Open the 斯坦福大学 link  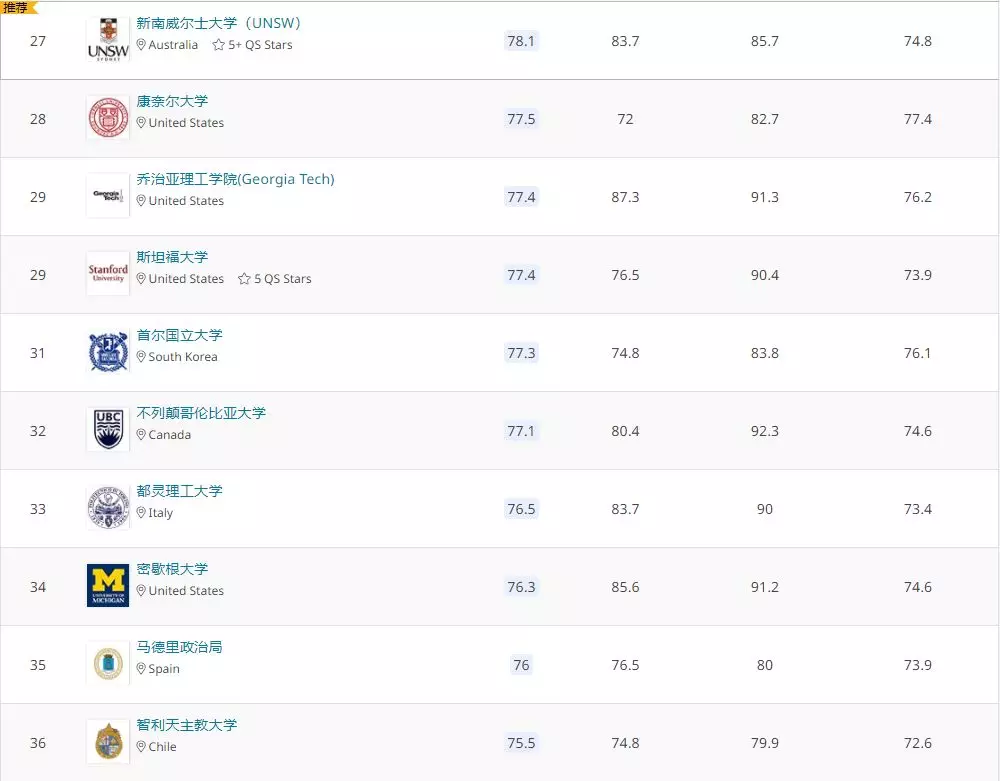(172, 257)
